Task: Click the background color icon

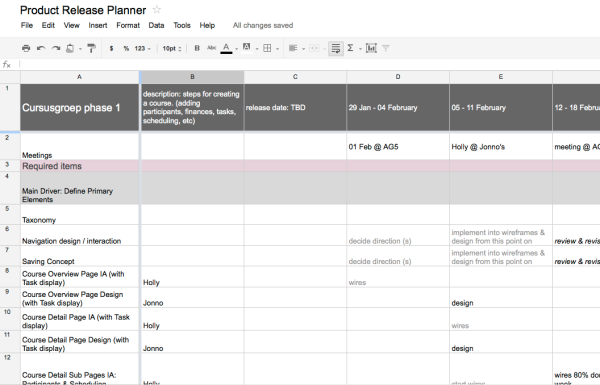Action: (247, 48)
